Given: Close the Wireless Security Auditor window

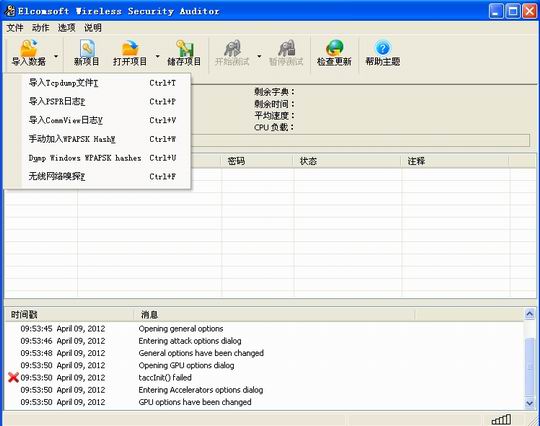Looking at the screenshot, I should (529, 11).
